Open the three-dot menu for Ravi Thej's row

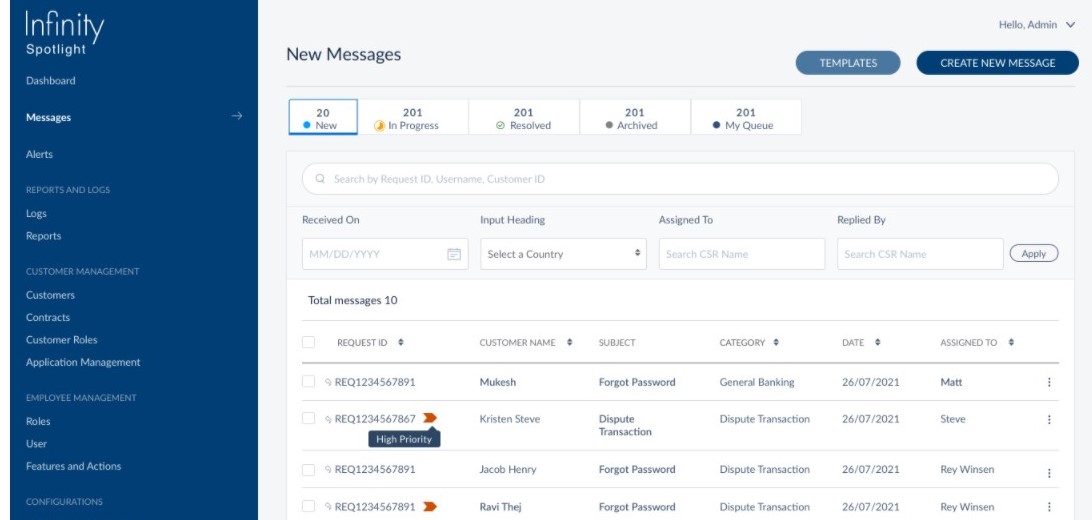(x=1049, y=508)
